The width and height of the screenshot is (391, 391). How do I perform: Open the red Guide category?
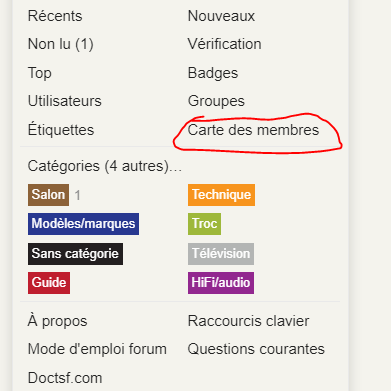pos(49,283)
